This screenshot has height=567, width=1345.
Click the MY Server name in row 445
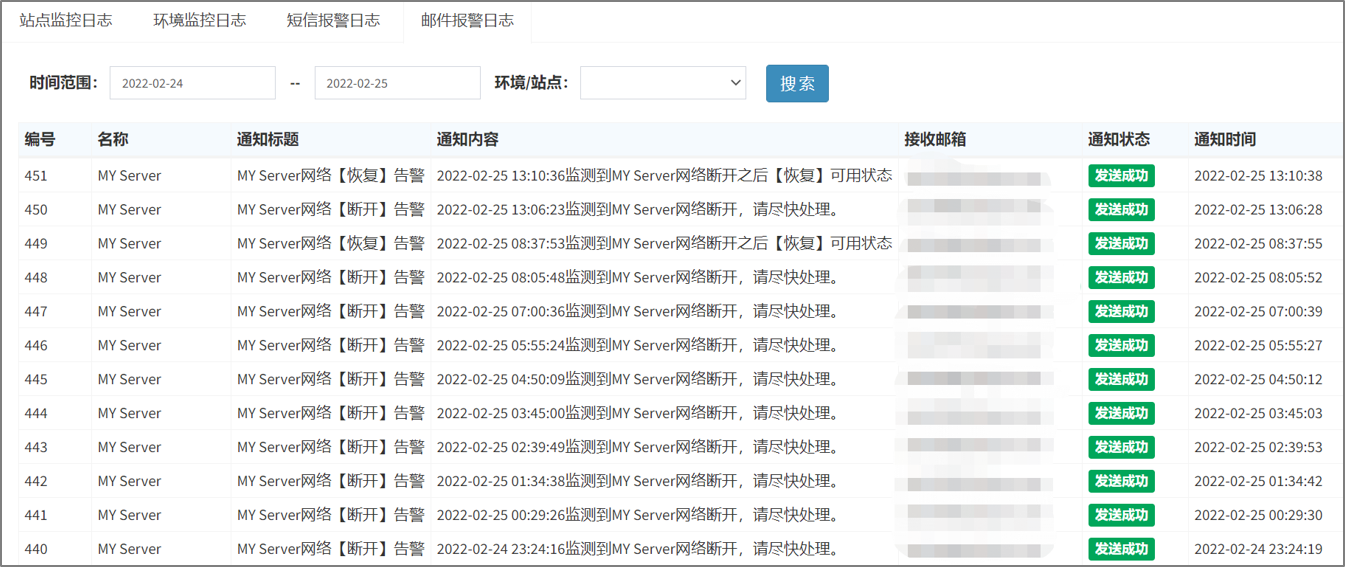click(x=129, y=380)
